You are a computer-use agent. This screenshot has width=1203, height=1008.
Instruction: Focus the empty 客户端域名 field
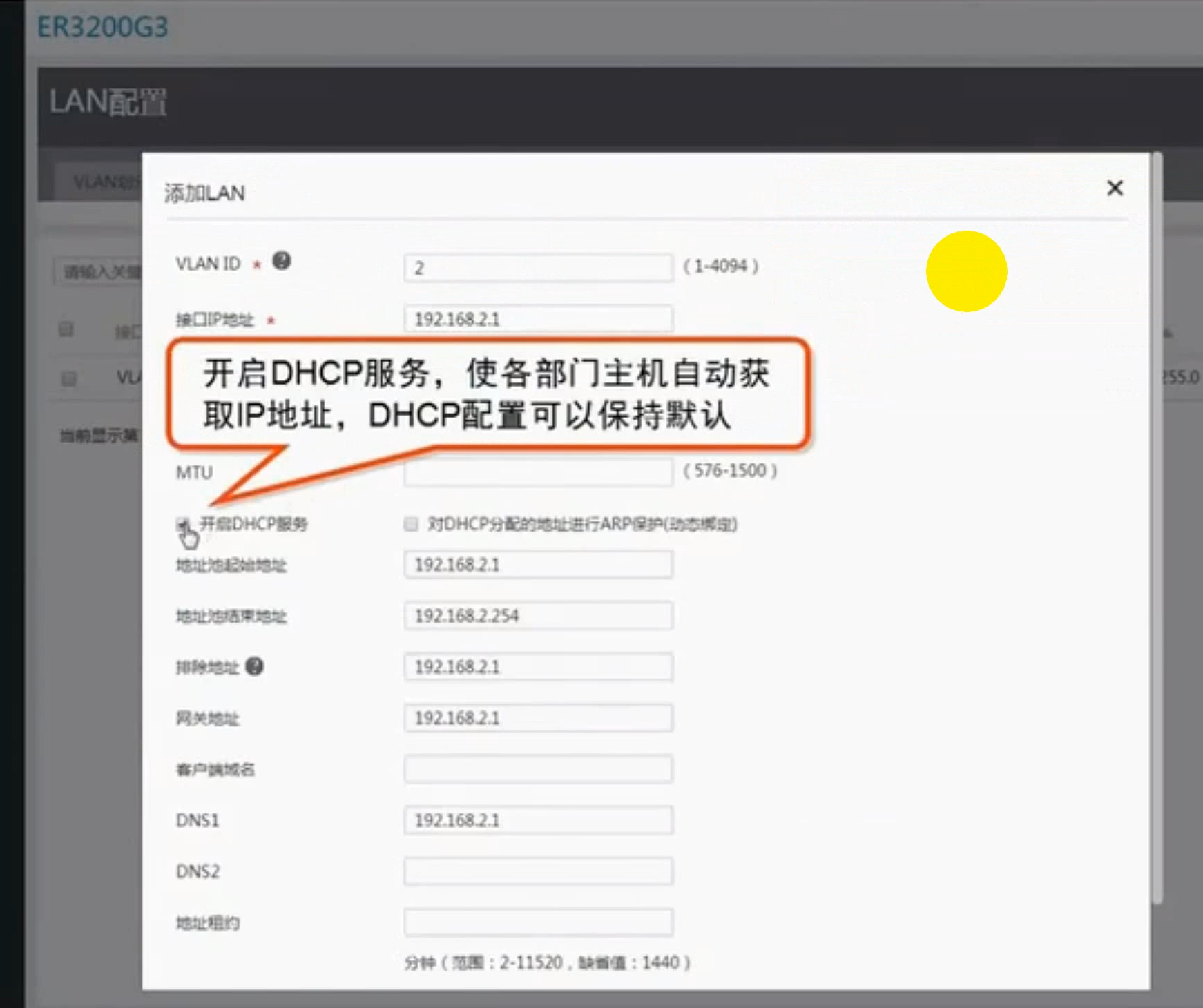tap(538, 769)
